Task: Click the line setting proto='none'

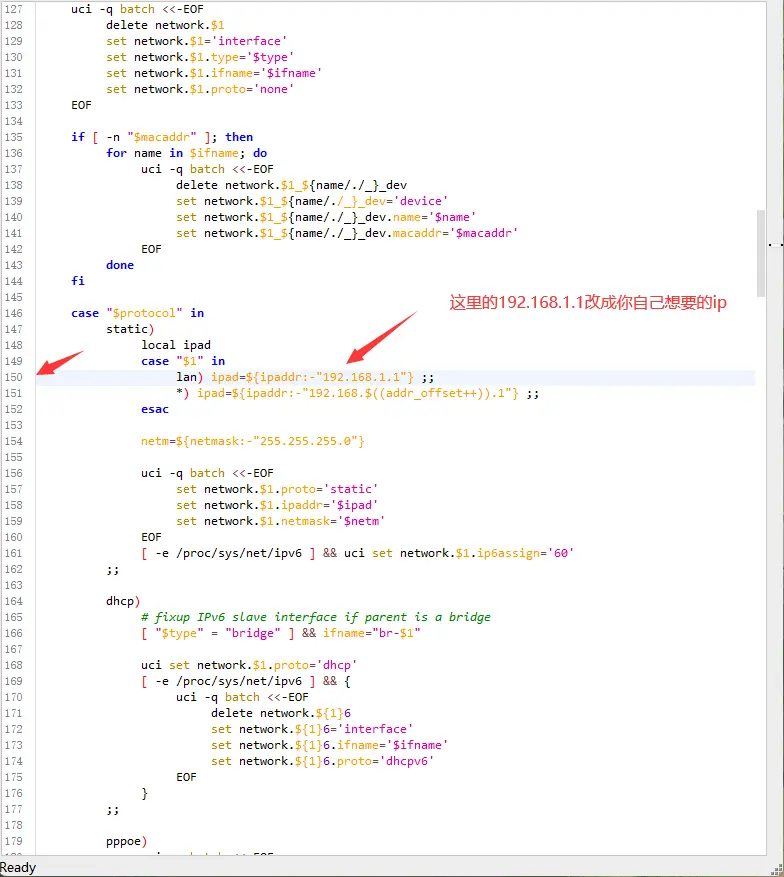Action: tap(200, 89)
